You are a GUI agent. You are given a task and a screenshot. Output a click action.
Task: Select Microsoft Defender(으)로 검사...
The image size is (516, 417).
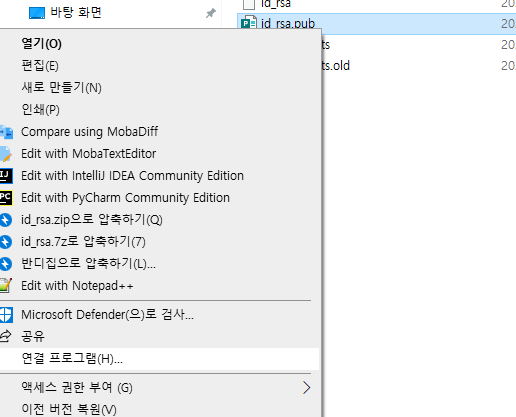(x=107, y=314)
